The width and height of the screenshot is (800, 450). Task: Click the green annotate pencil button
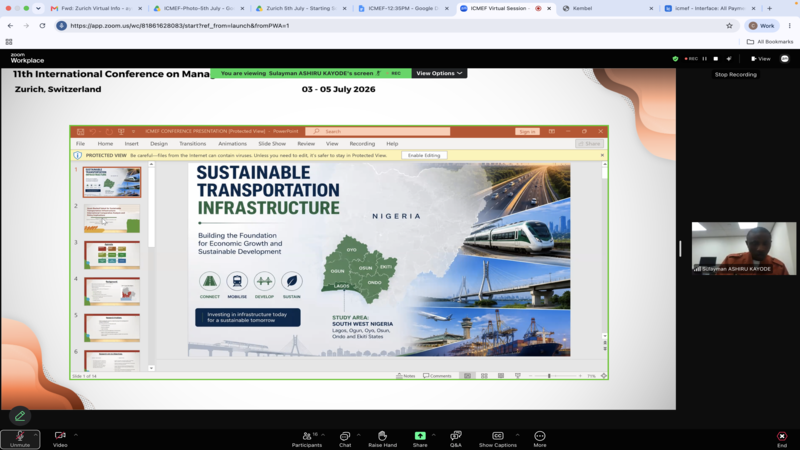tap(20, 416)
